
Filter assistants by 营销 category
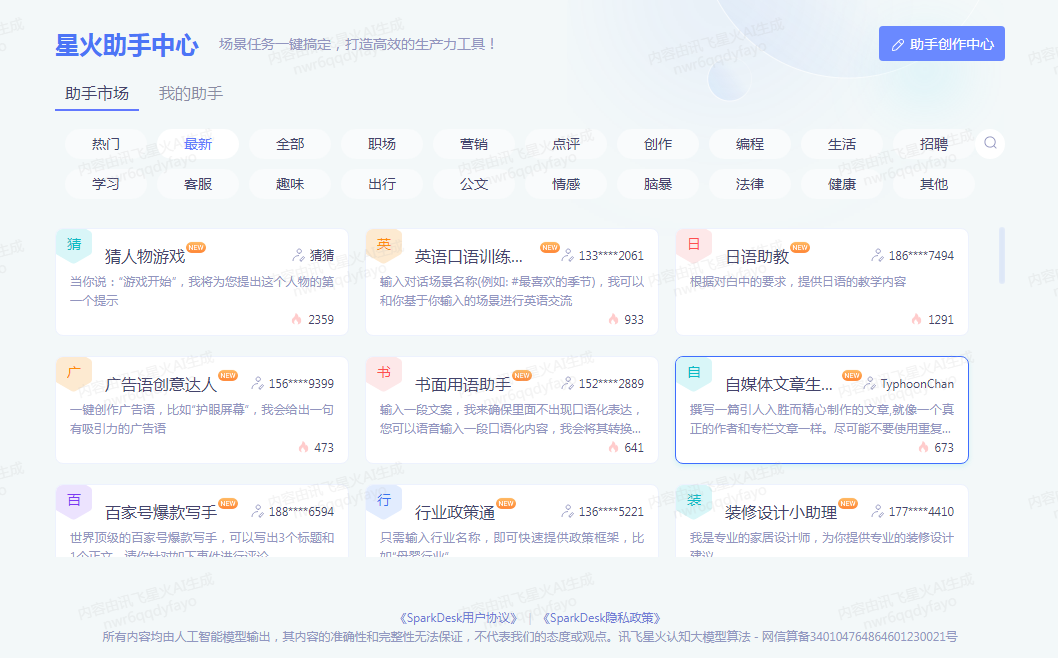(x=474, y=144)
